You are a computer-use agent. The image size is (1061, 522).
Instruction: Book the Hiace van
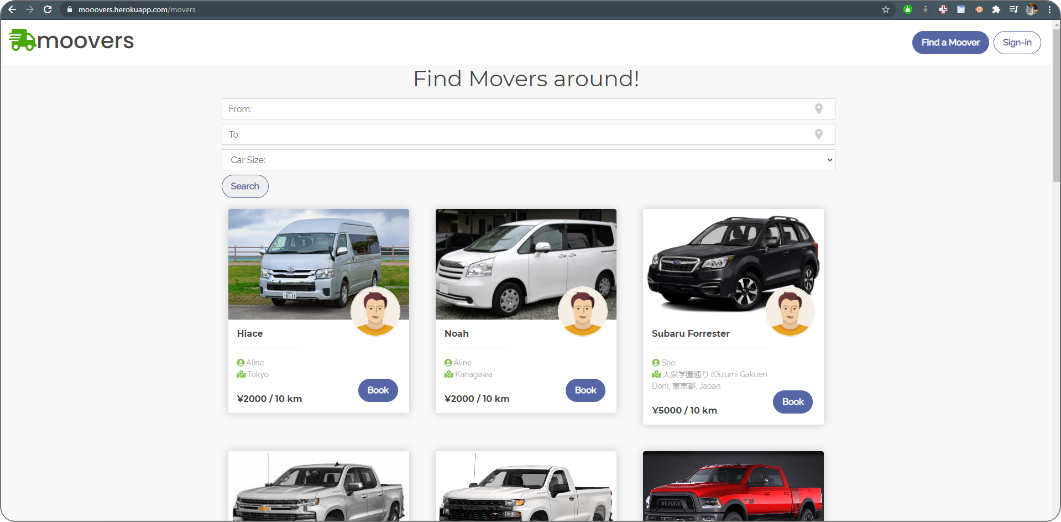[378, 390]
